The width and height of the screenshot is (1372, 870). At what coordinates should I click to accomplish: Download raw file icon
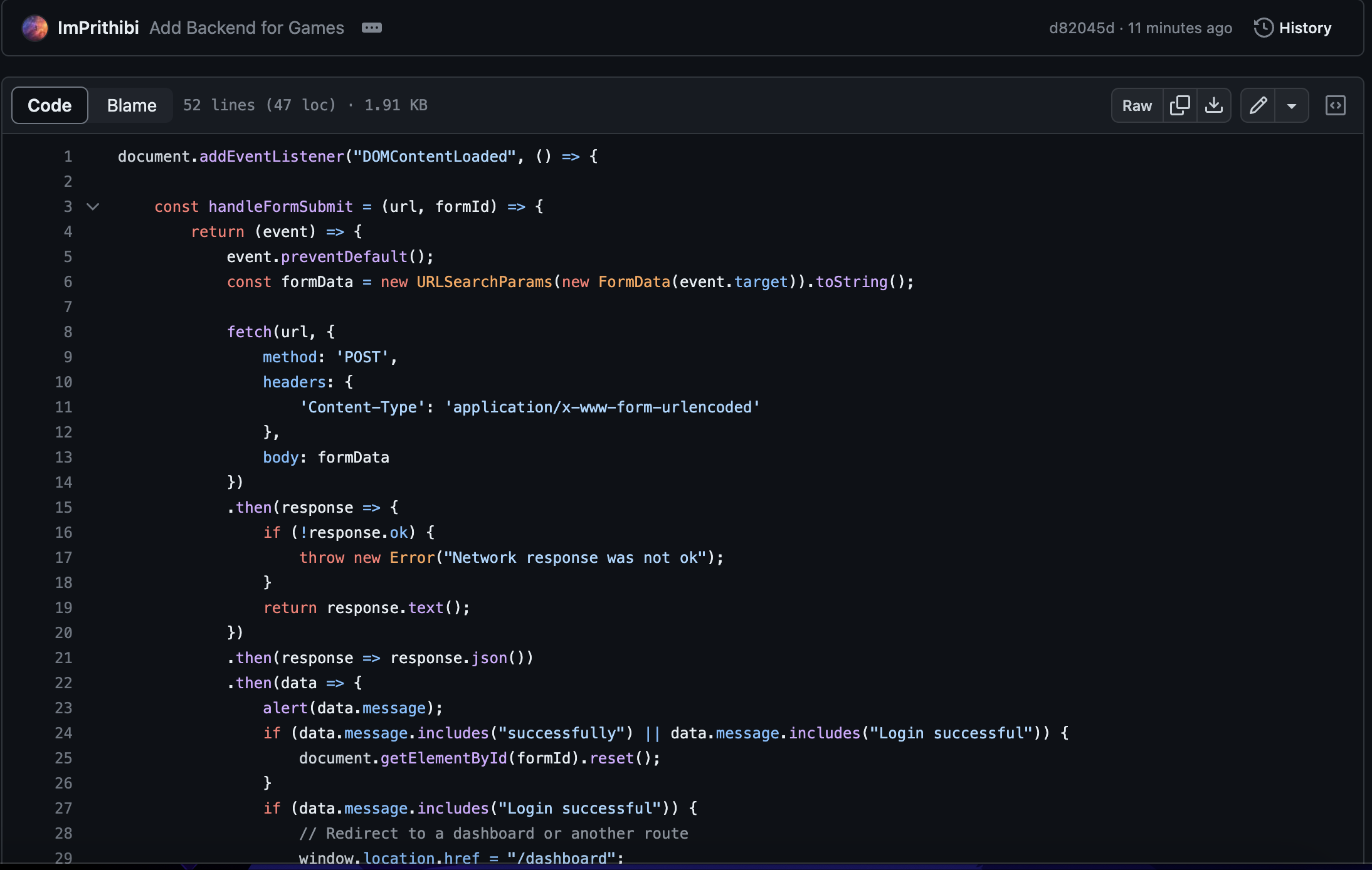click(1214, 105)
